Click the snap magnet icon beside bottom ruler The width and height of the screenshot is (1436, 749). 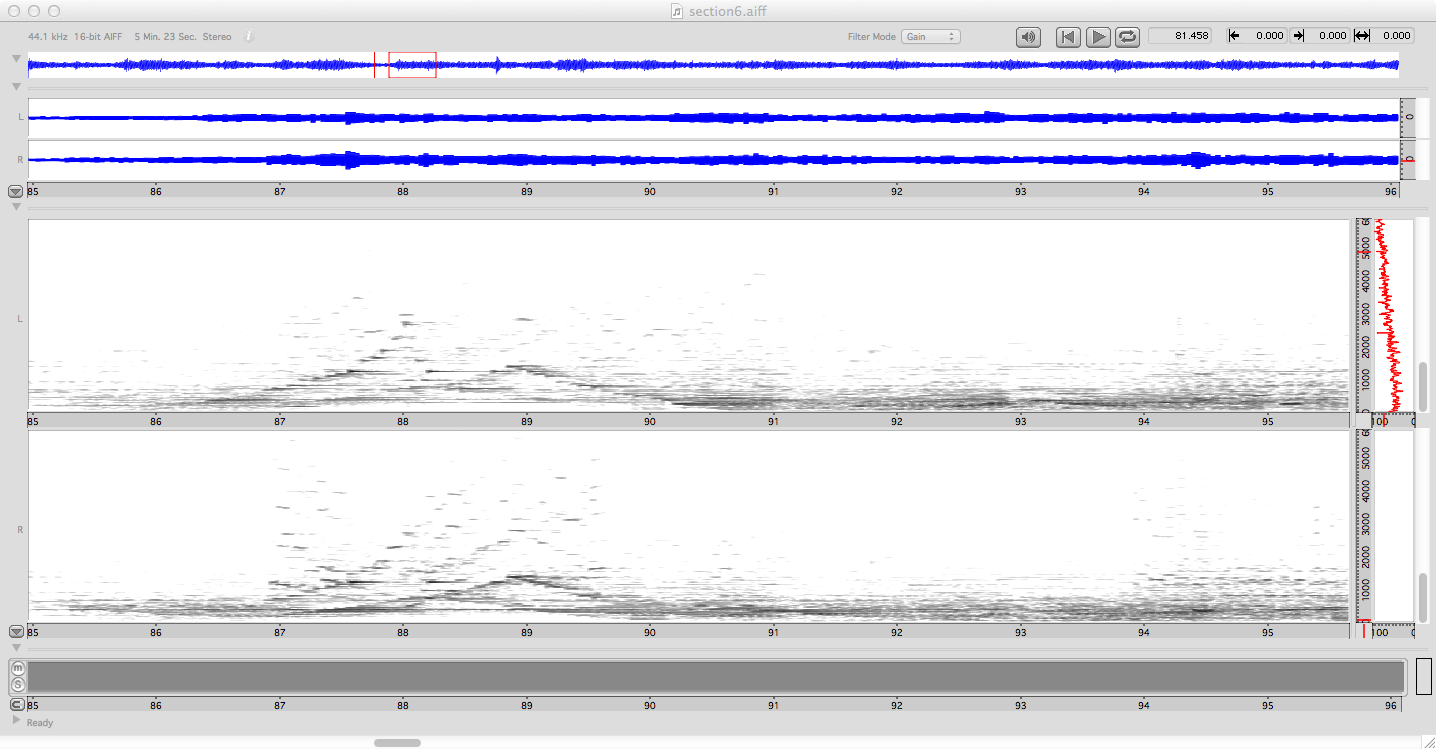pos(18,704)
